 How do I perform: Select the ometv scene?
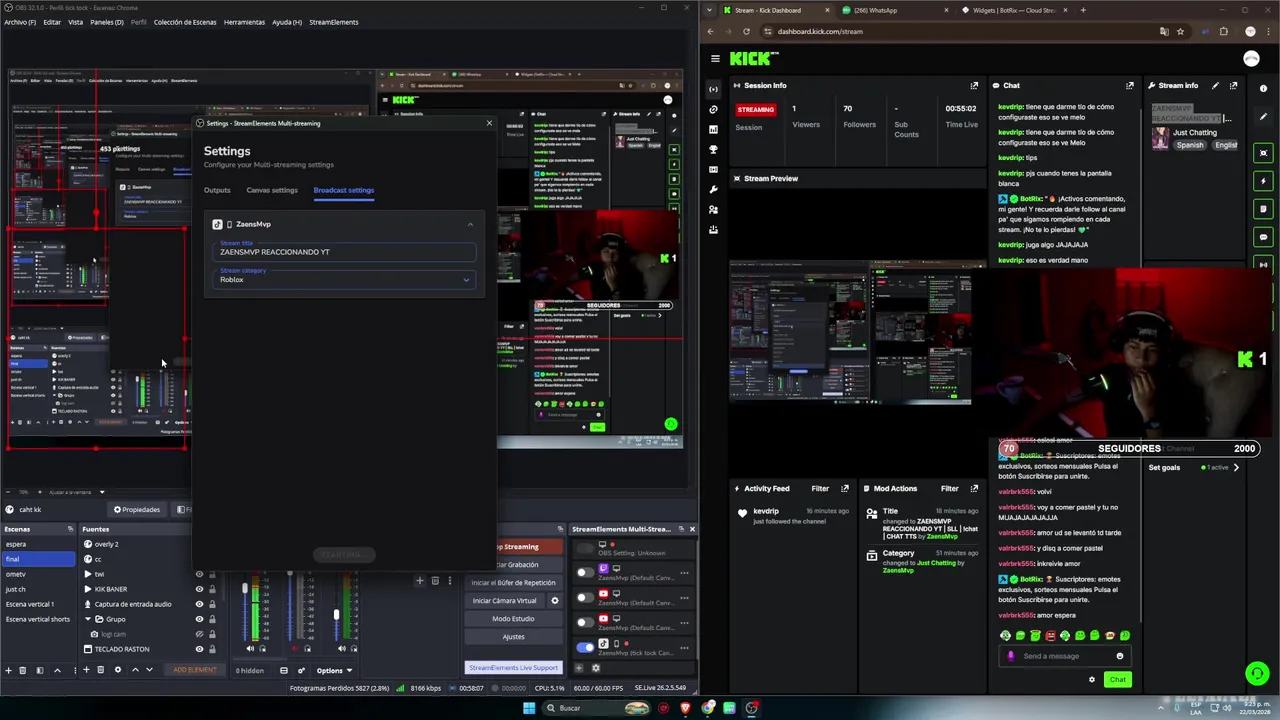(x=38, y=574)
